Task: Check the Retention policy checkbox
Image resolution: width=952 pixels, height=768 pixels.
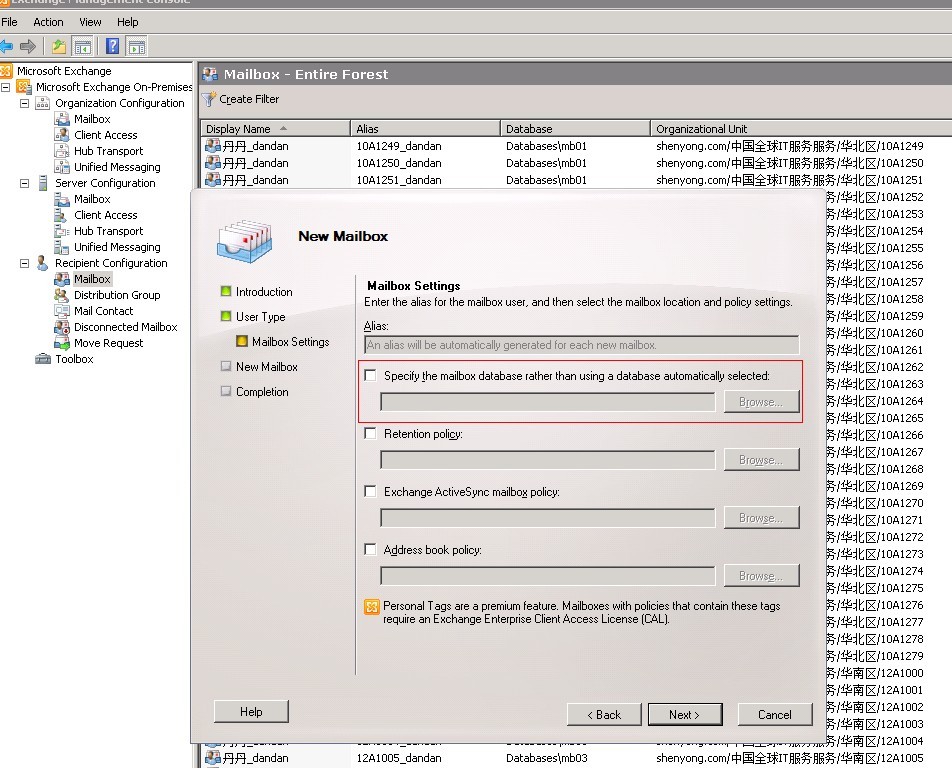Action: [x=370, y=433]
